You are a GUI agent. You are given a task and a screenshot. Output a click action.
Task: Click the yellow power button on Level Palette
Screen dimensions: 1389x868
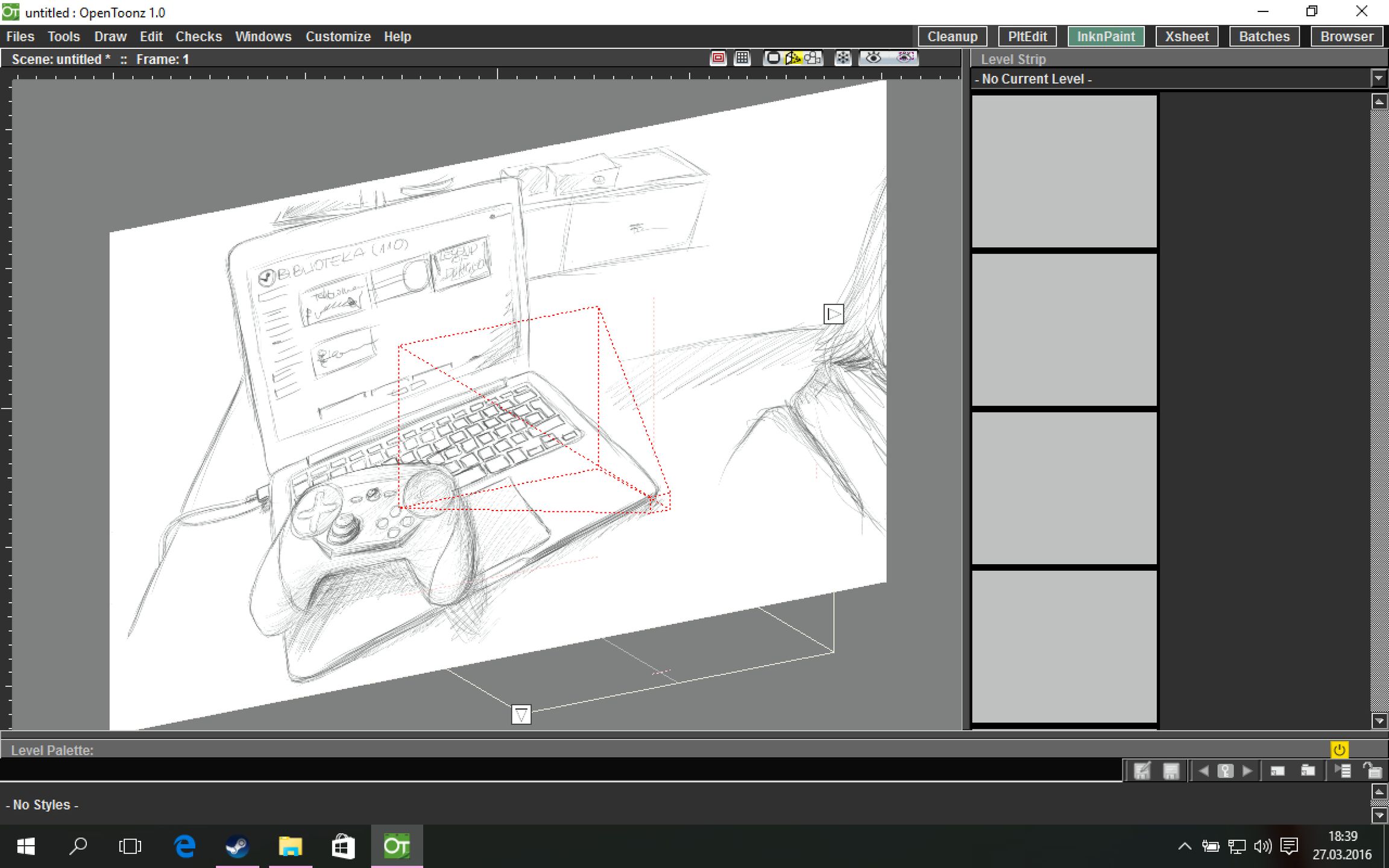pyautogui.click(x=1339, y=749)
